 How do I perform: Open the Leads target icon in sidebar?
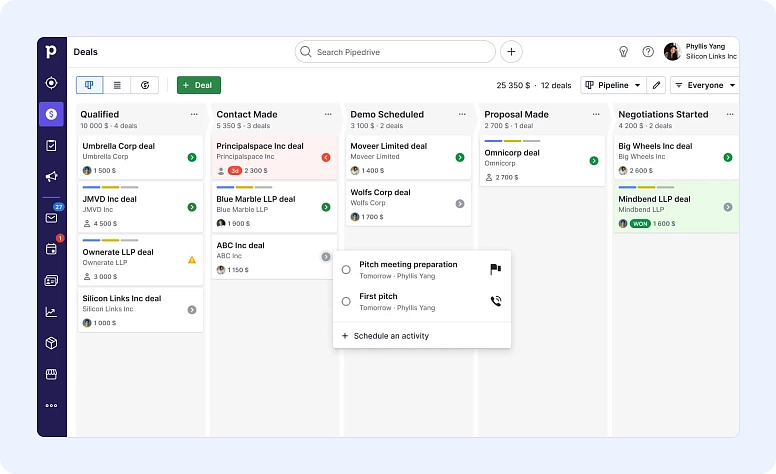click(51, 83)
